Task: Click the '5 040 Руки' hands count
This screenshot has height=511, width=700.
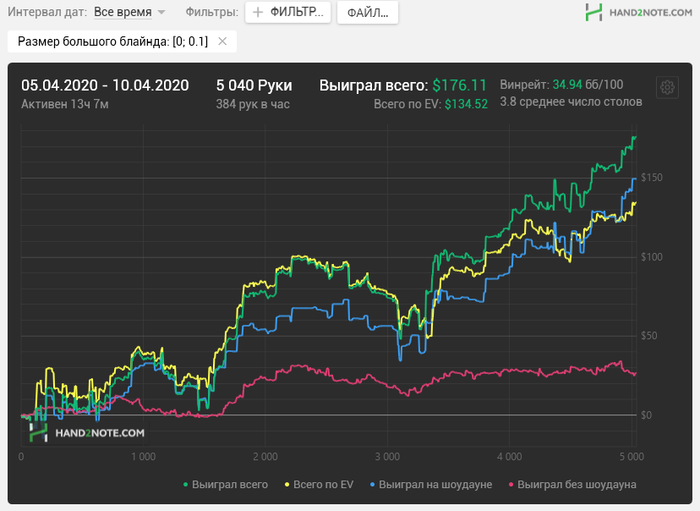Action: coord(254,85)
